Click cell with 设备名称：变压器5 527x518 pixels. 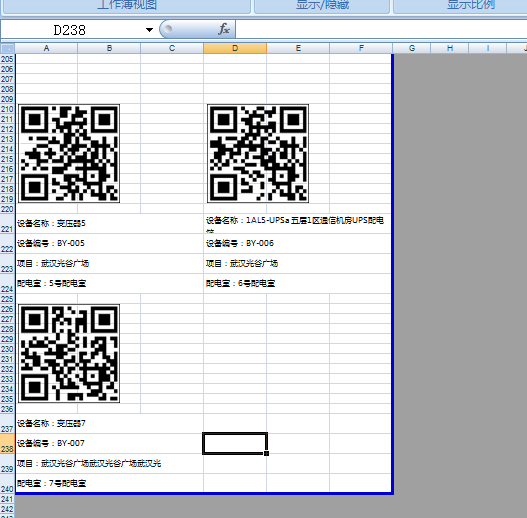pyautogui.click(x=109, y=224)
